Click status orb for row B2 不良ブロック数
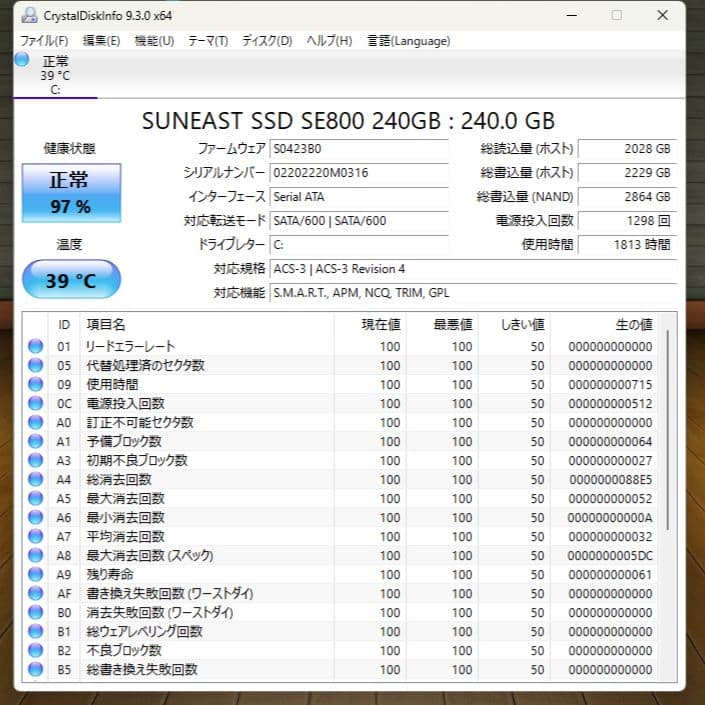The image size is (705, 705). (x=36, y=650)
